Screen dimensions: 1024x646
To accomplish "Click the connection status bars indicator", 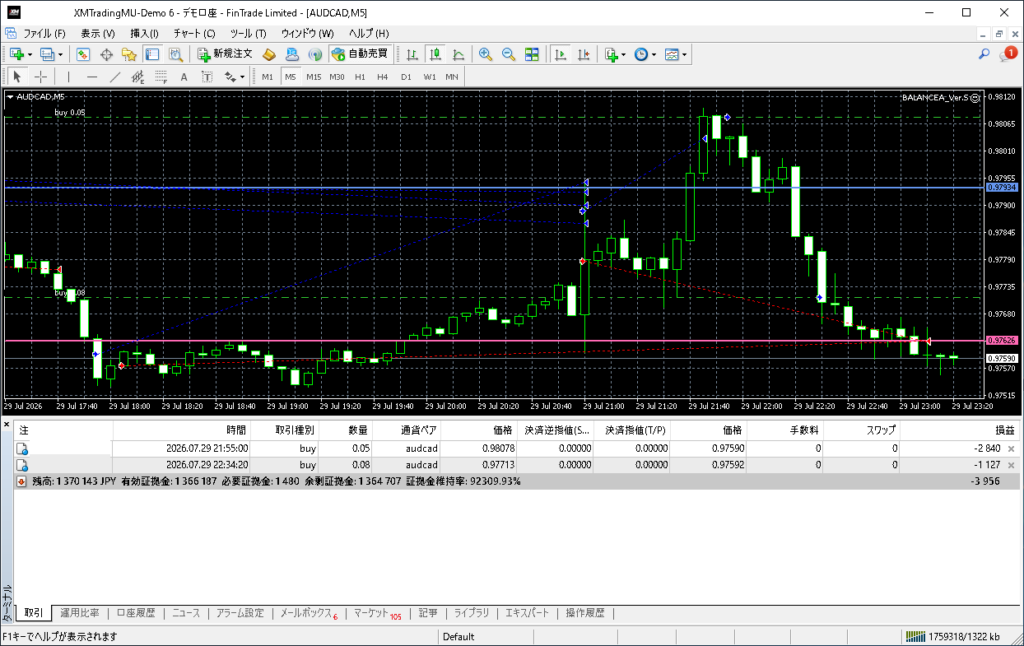I will coord(915,636).
